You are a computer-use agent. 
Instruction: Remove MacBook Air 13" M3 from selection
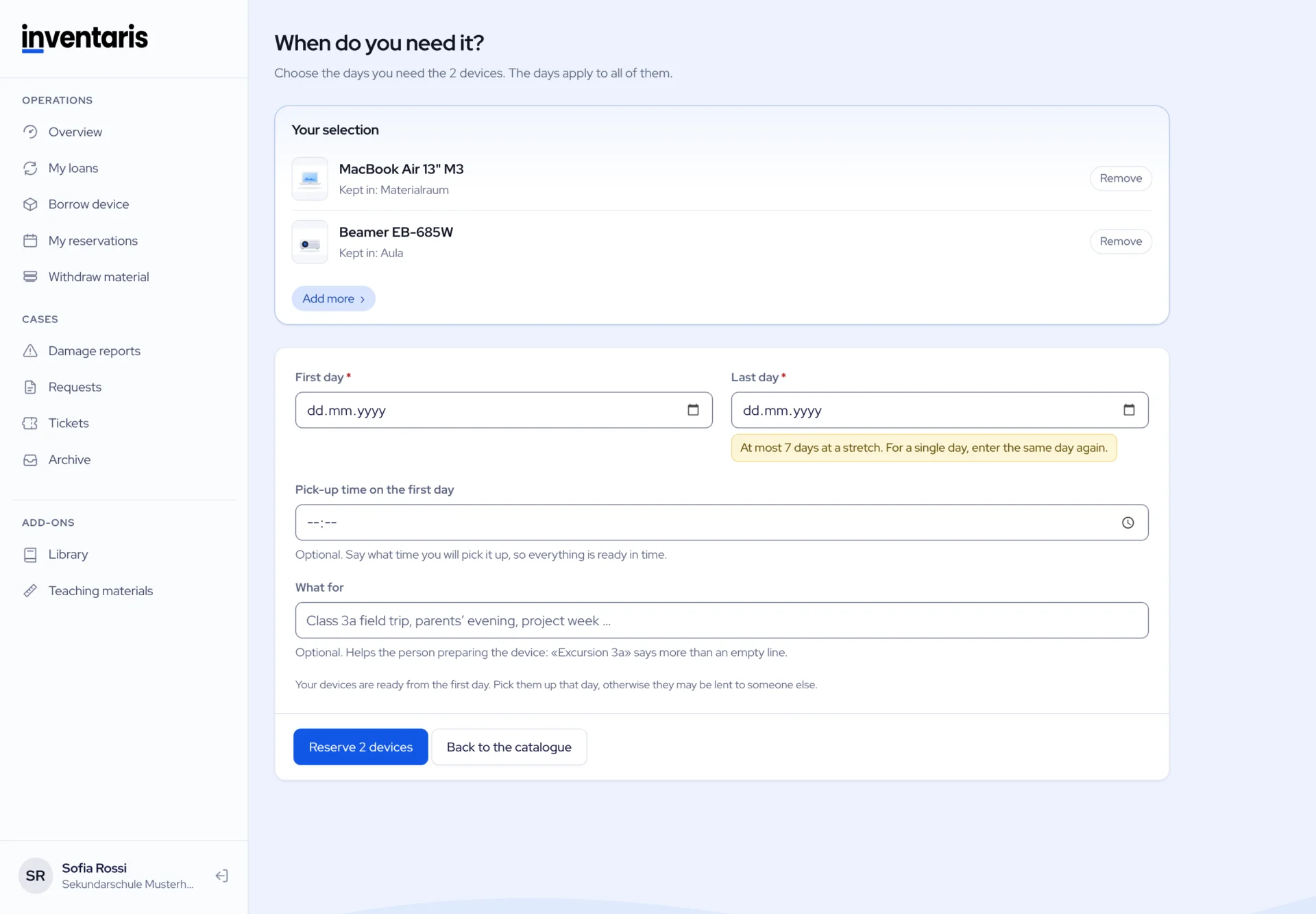tap(1121, 178)
